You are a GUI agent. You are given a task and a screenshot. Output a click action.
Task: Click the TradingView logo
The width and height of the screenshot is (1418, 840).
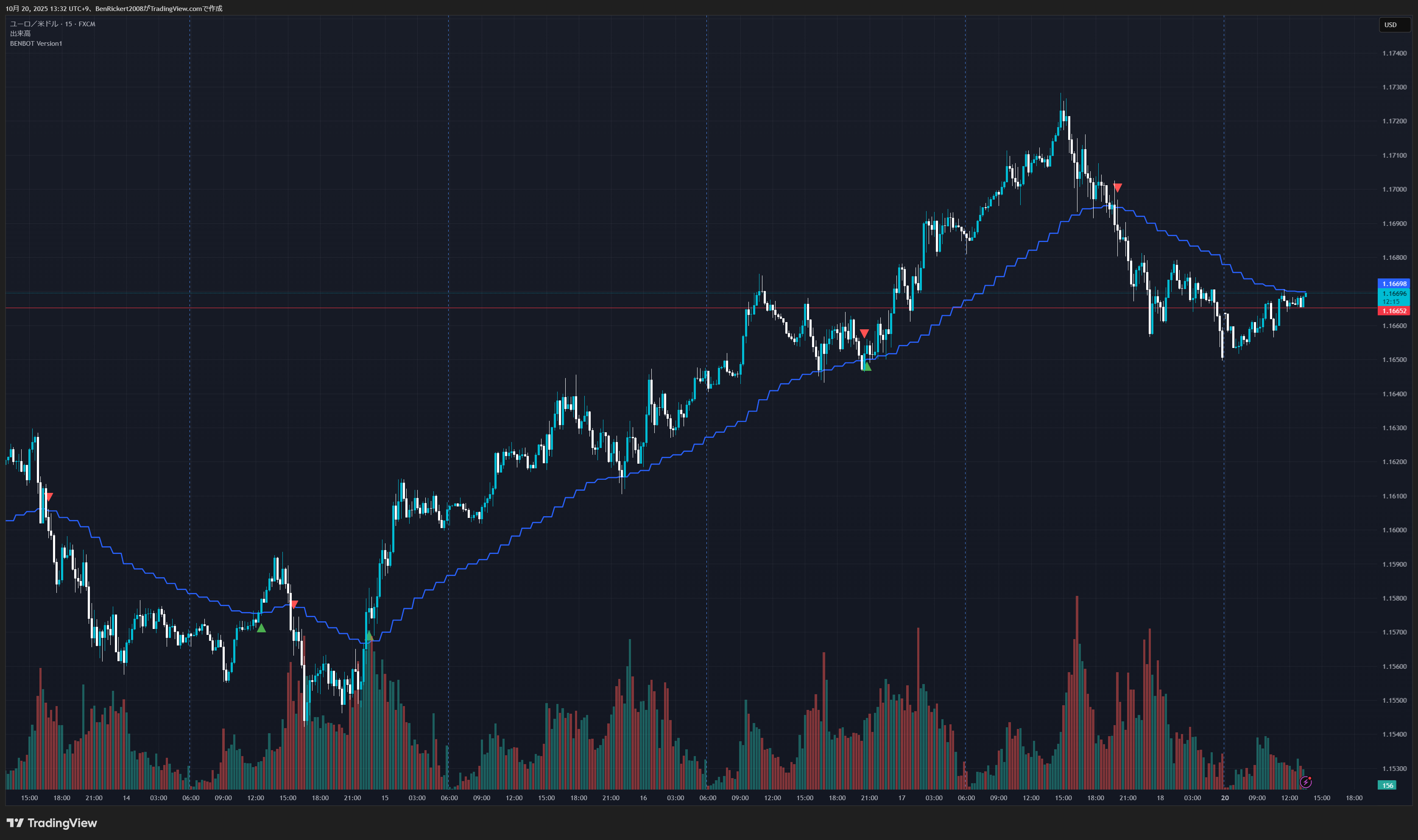[x=52, y=823]
